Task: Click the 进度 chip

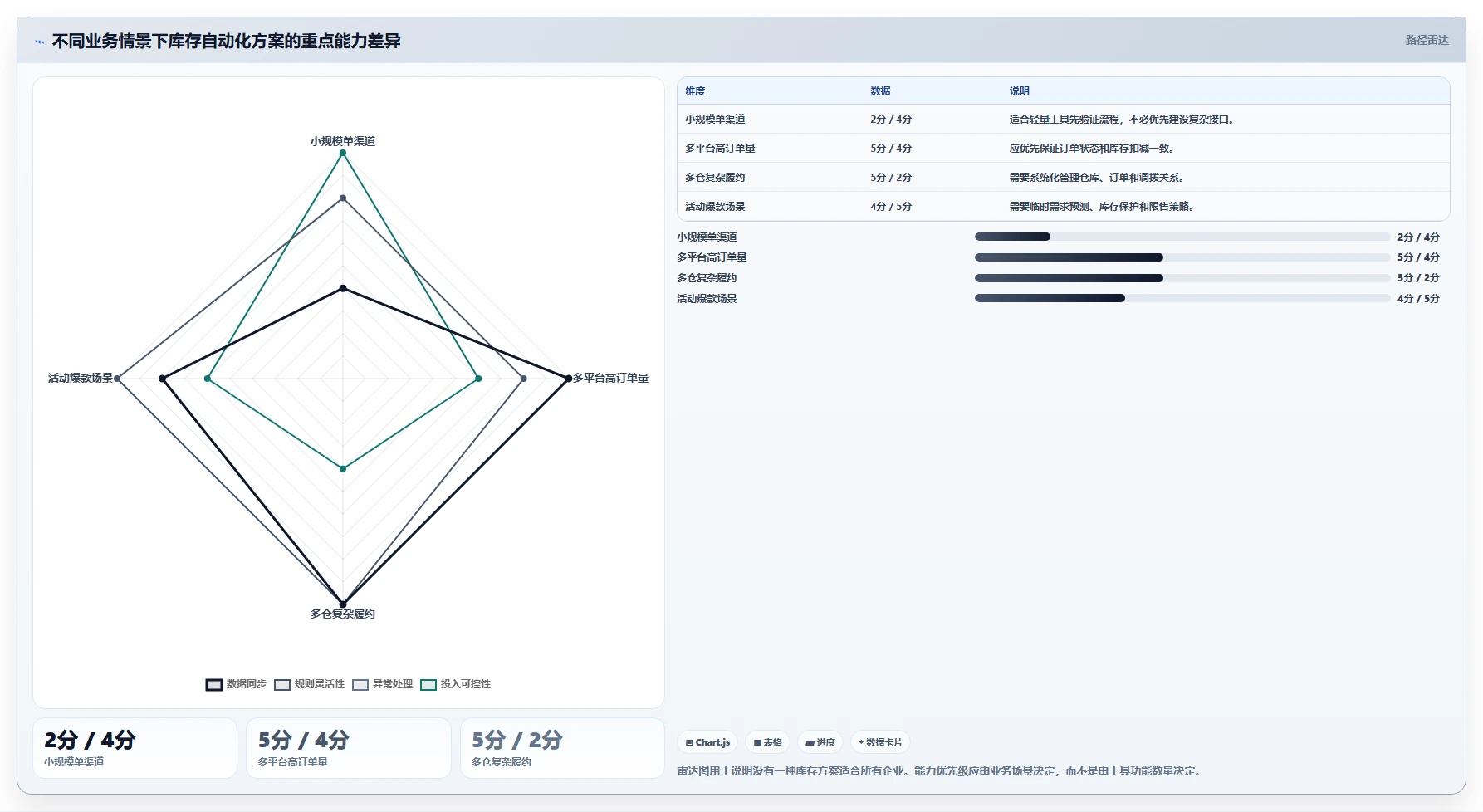Action: click(820, 742)
